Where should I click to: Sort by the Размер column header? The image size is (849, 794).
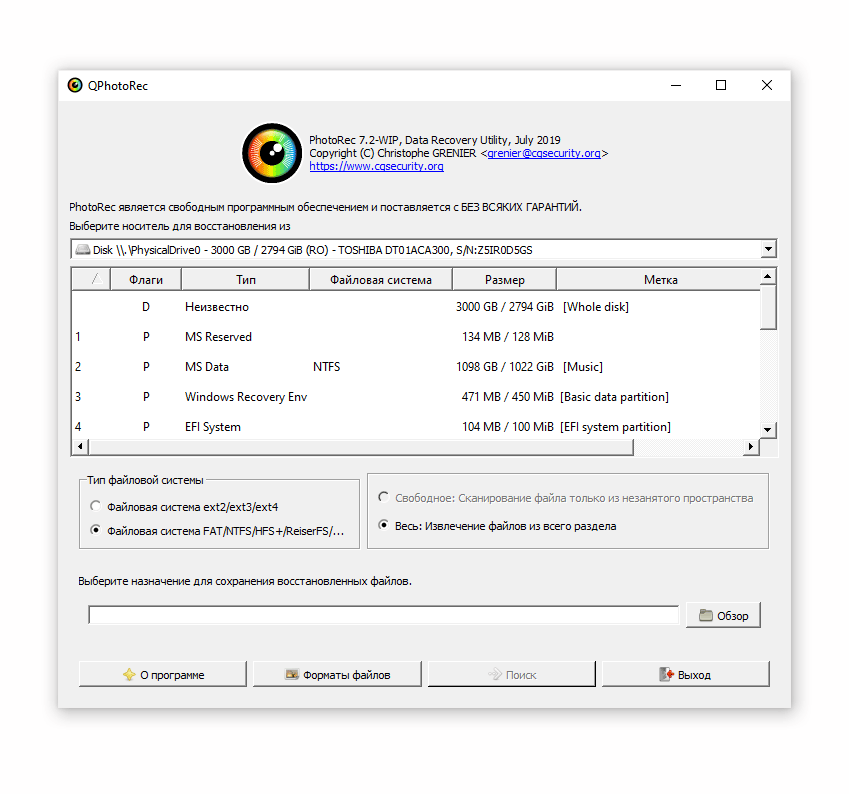coord(505,280)
